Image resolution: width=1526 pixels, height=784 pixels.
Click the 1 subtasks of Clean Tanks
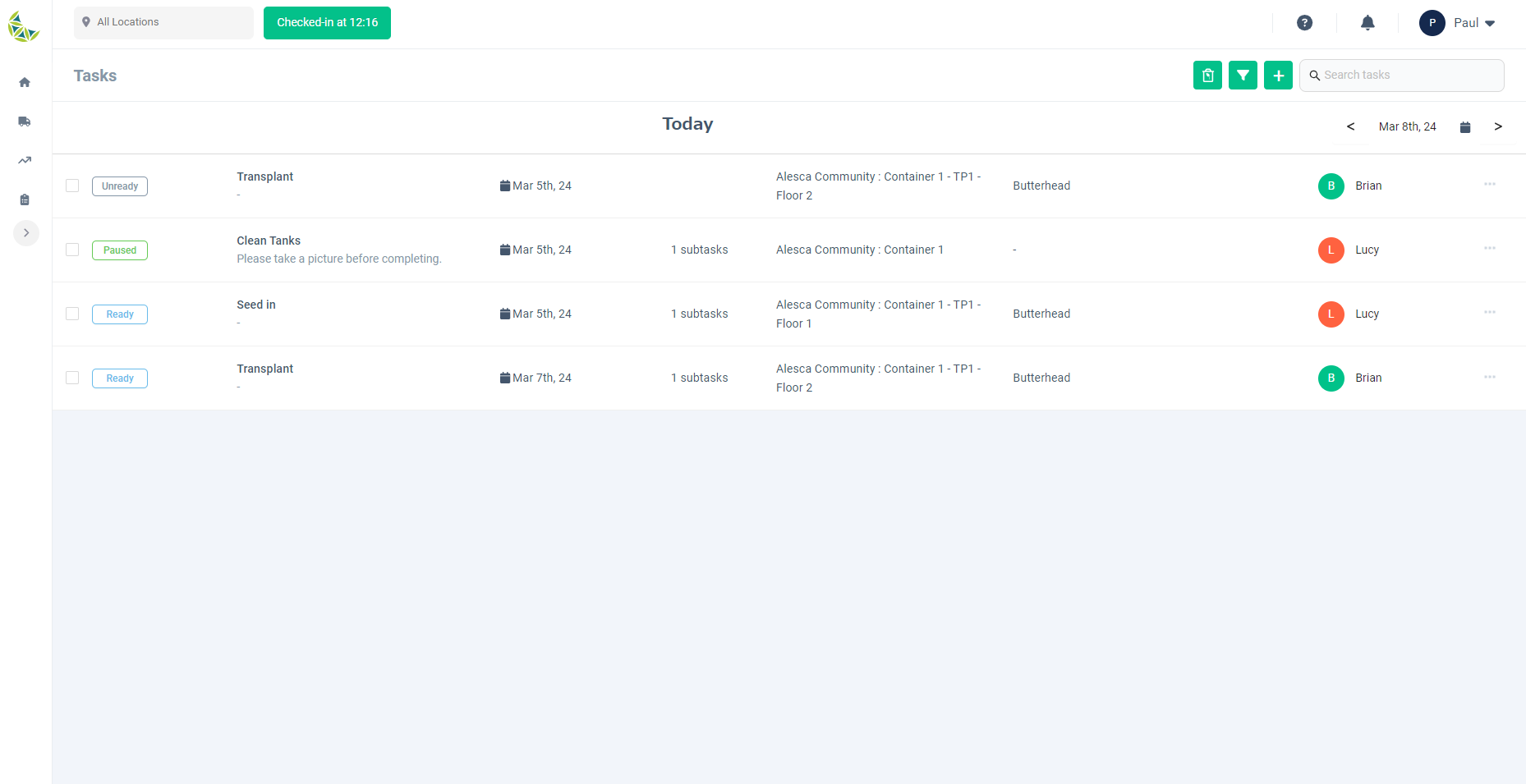tap(700, 250)
